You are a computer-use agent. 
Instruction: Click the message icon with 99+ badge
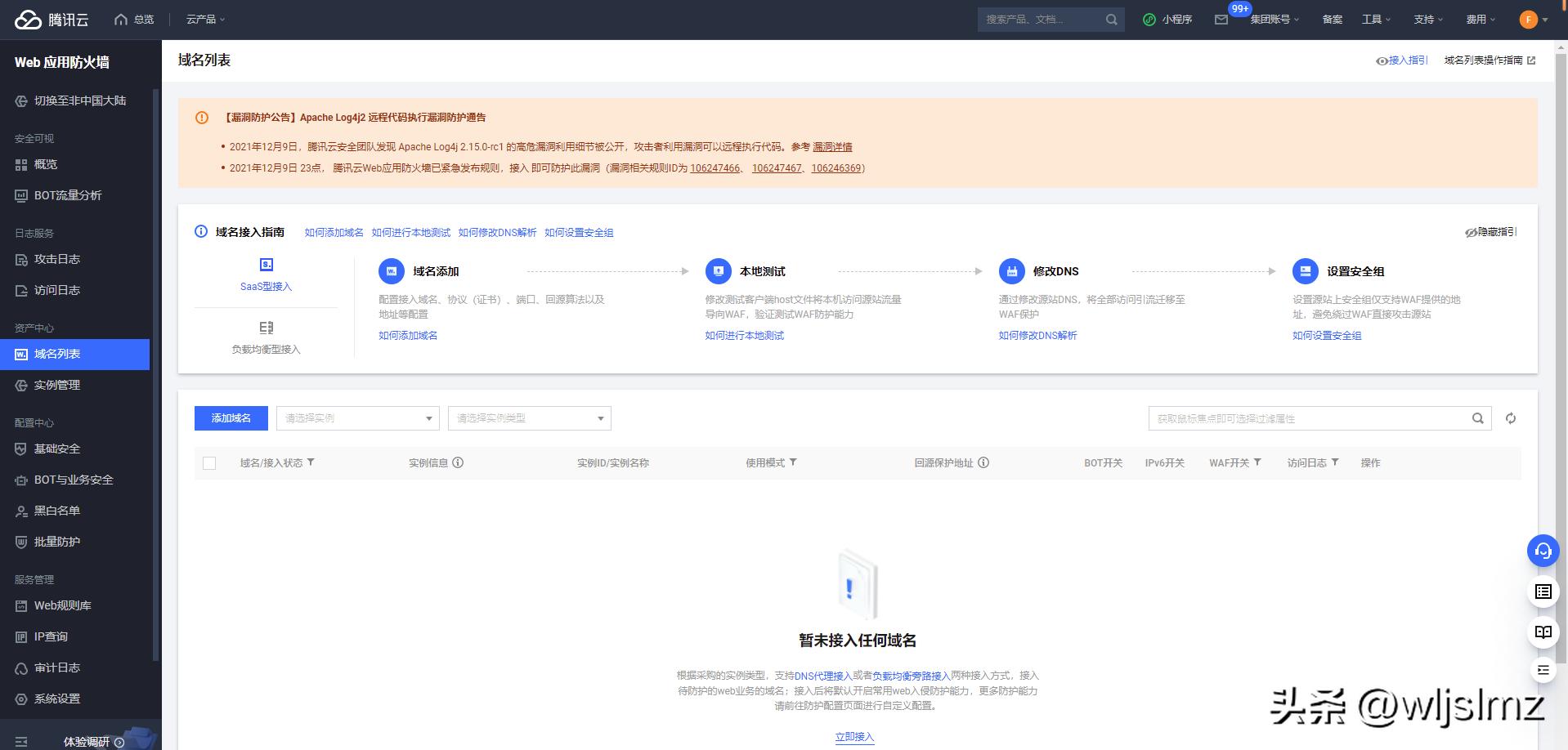[1221, 19]
